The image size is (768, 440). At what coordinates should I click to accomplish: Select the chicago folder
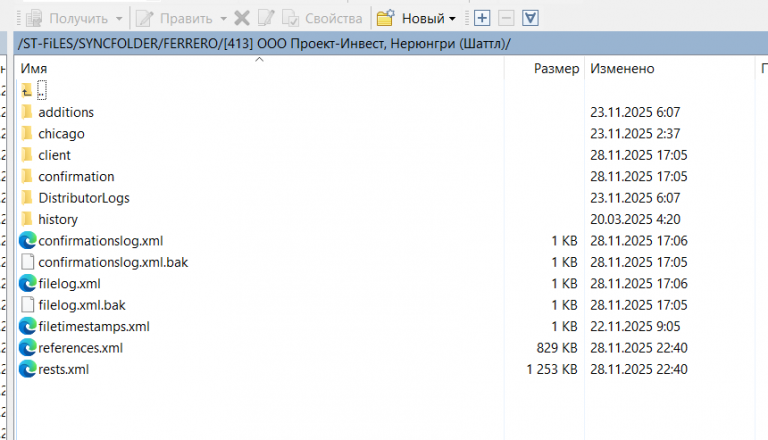tap(53, 134)
